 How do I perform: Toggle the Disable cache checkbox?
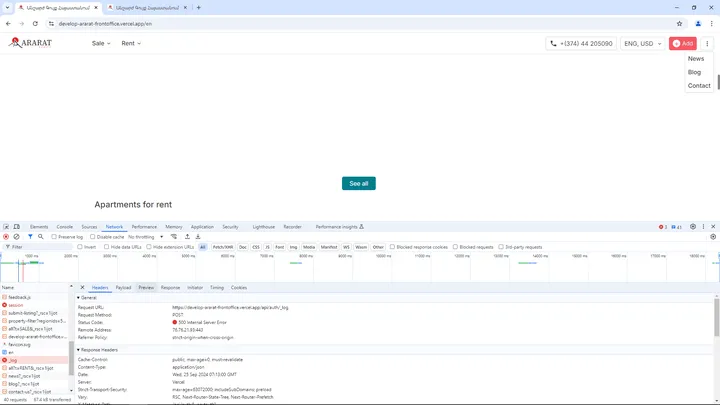tap(91, 237)
